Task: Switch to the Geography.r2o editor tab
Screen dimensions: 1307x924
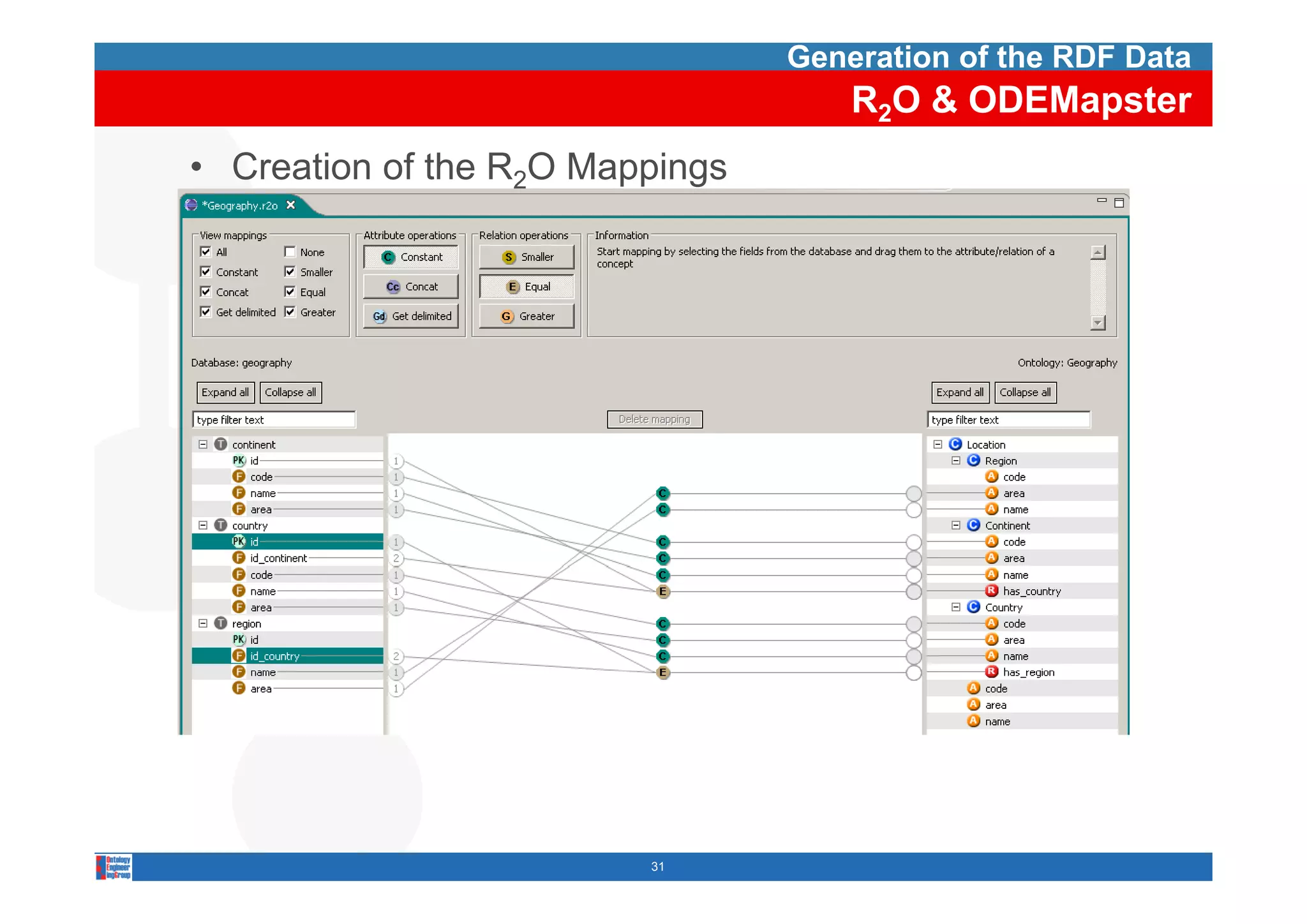Action: 239,205
